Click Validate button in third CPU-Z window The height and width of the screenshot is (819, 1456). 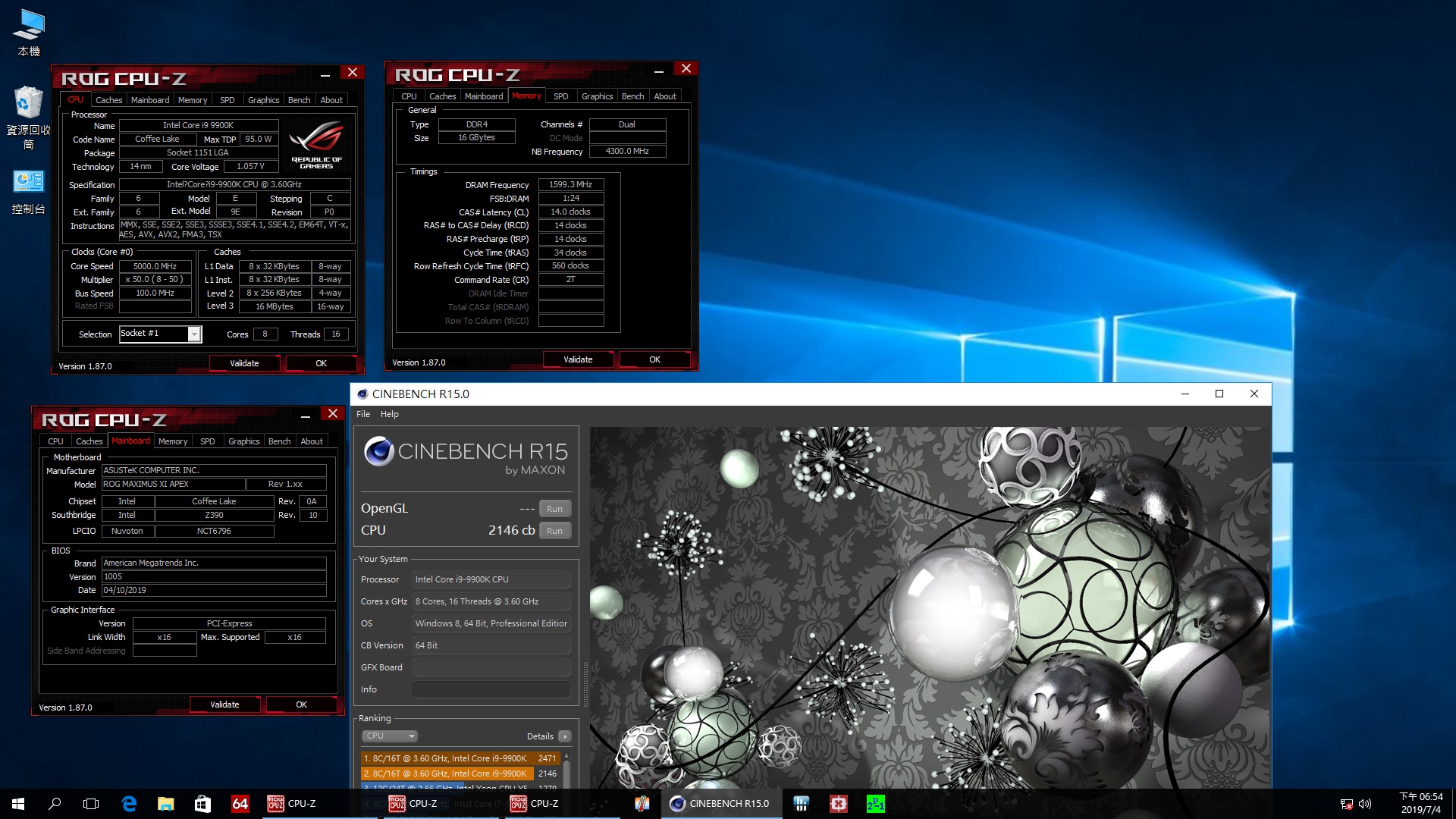(223, 703)
